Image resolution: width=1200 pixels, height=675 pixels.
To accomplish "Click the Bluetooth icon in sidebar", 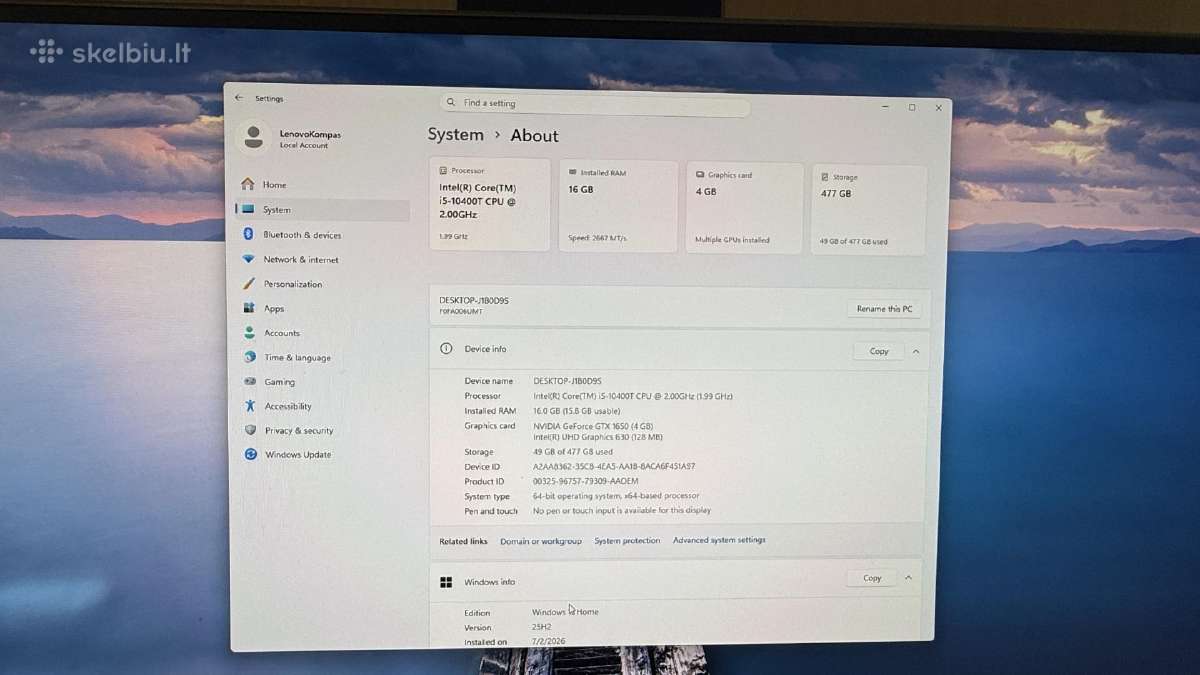I will pos(248,234).
